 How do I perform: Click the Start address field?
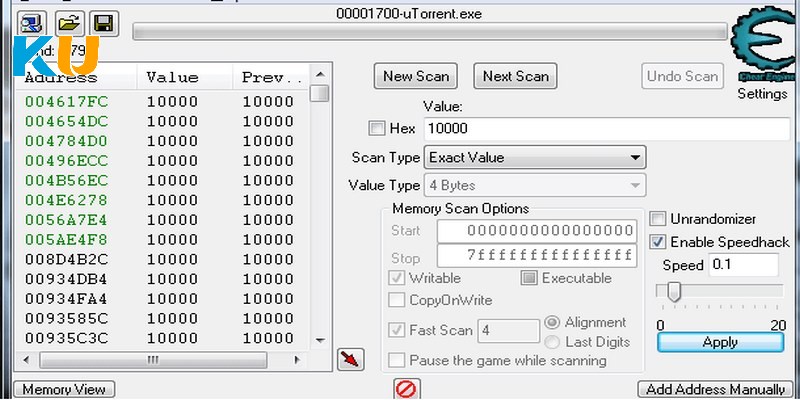coord(537,231)
